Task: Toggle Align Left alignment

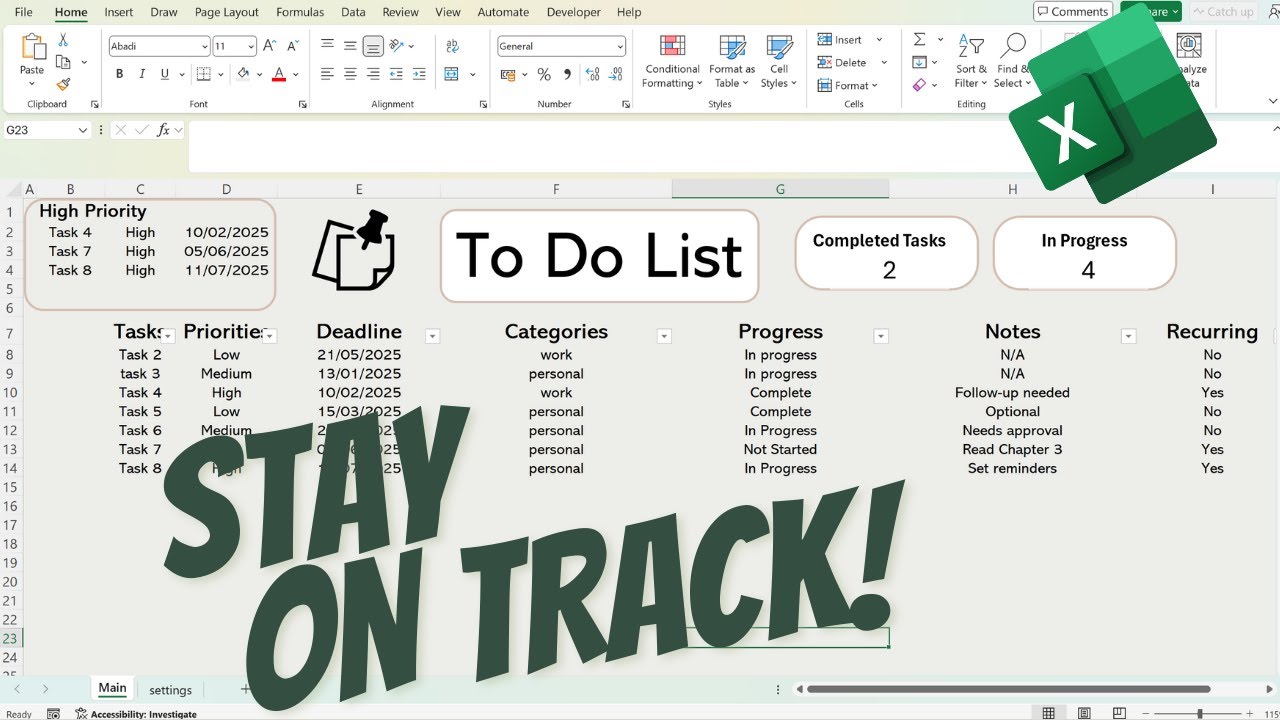Action: pyautogui.click(x=327, y=74)
